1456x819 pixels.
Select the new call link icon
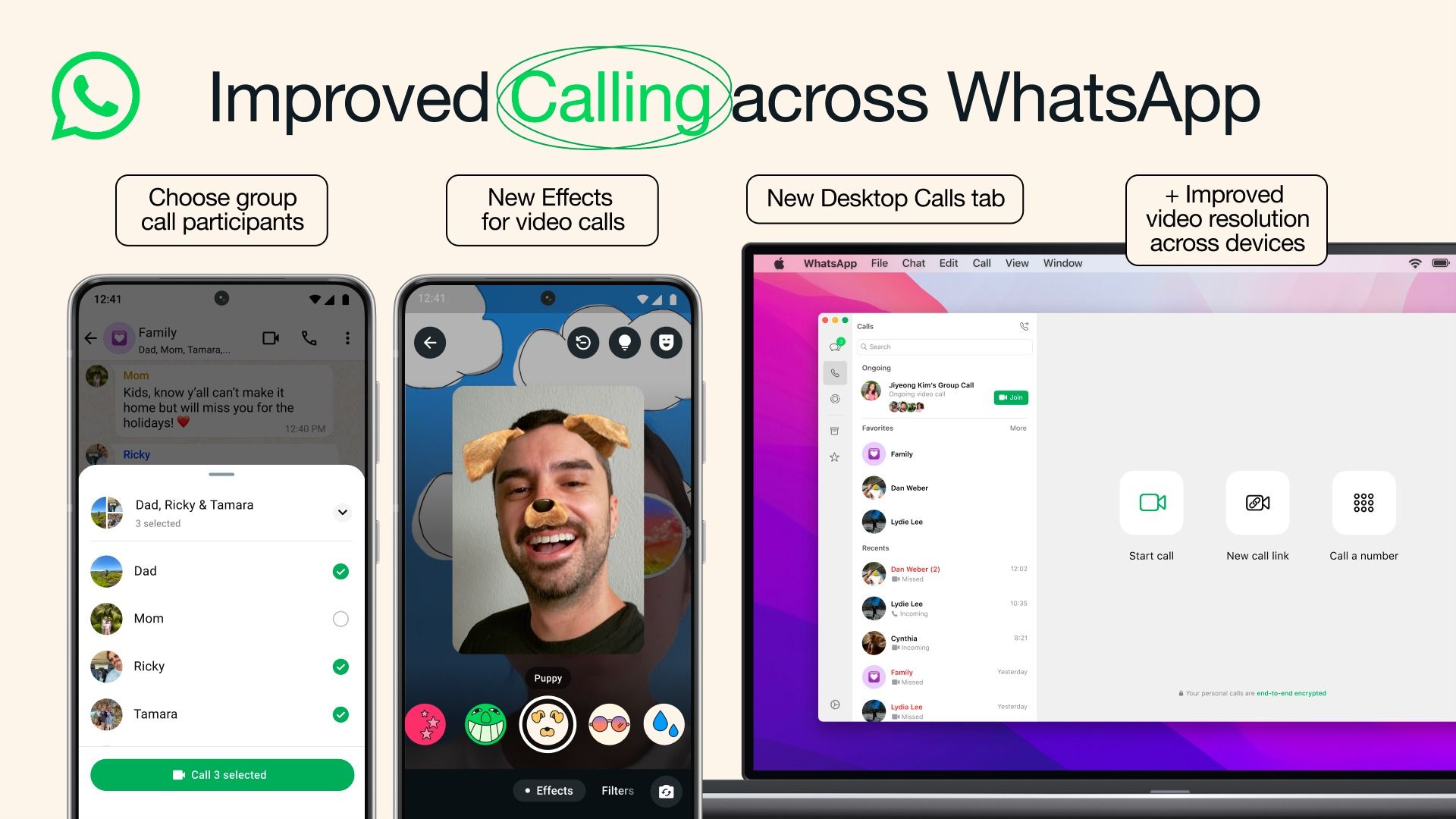[x=1258, y=503]
